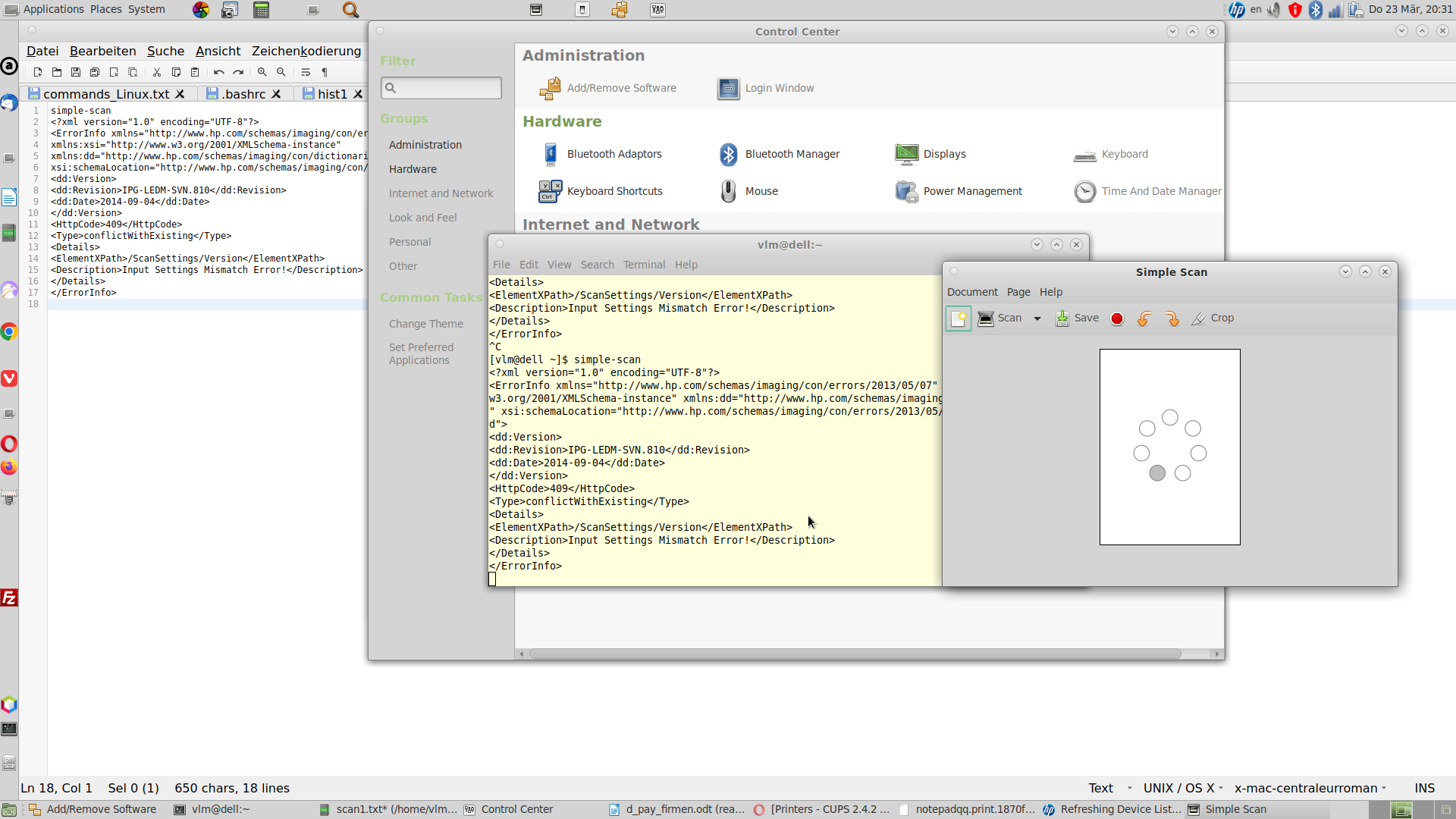The image size is (1456, 819).
Task: Click the Redo icon in Notepadqq toolbar
Action: pos(238,72)
